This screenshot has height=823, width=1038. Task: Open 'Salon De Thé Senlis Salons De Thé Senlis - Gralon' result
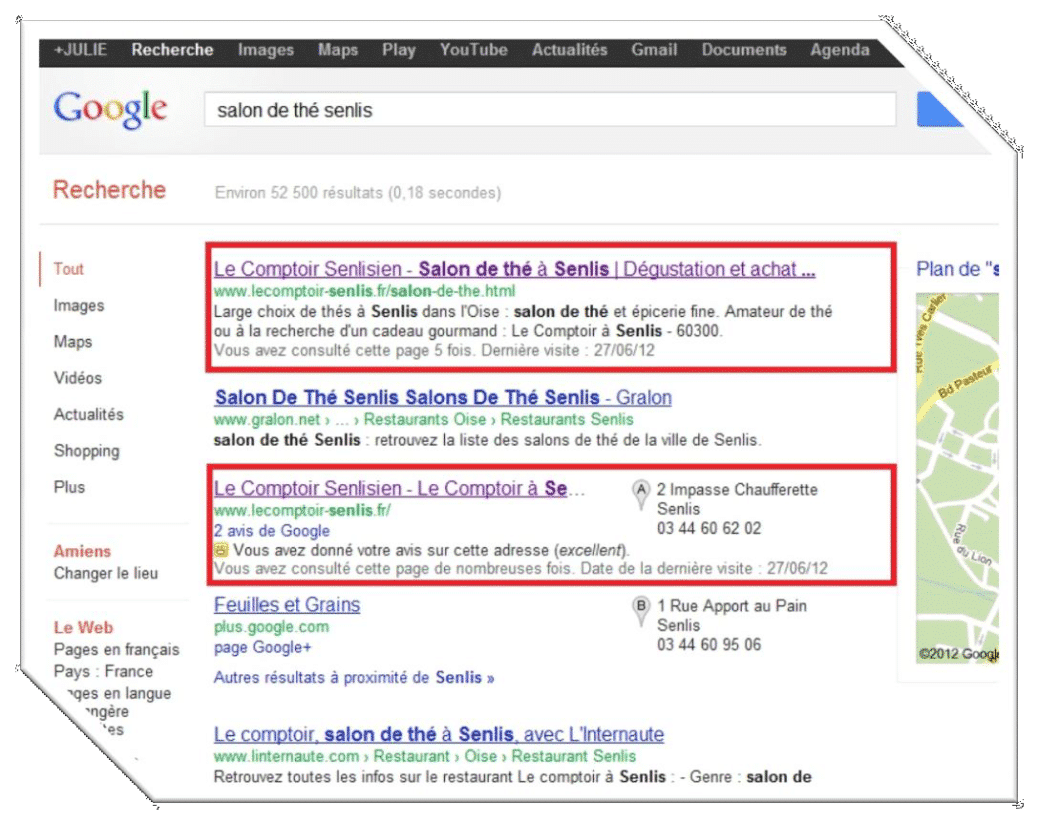(443, 397)
